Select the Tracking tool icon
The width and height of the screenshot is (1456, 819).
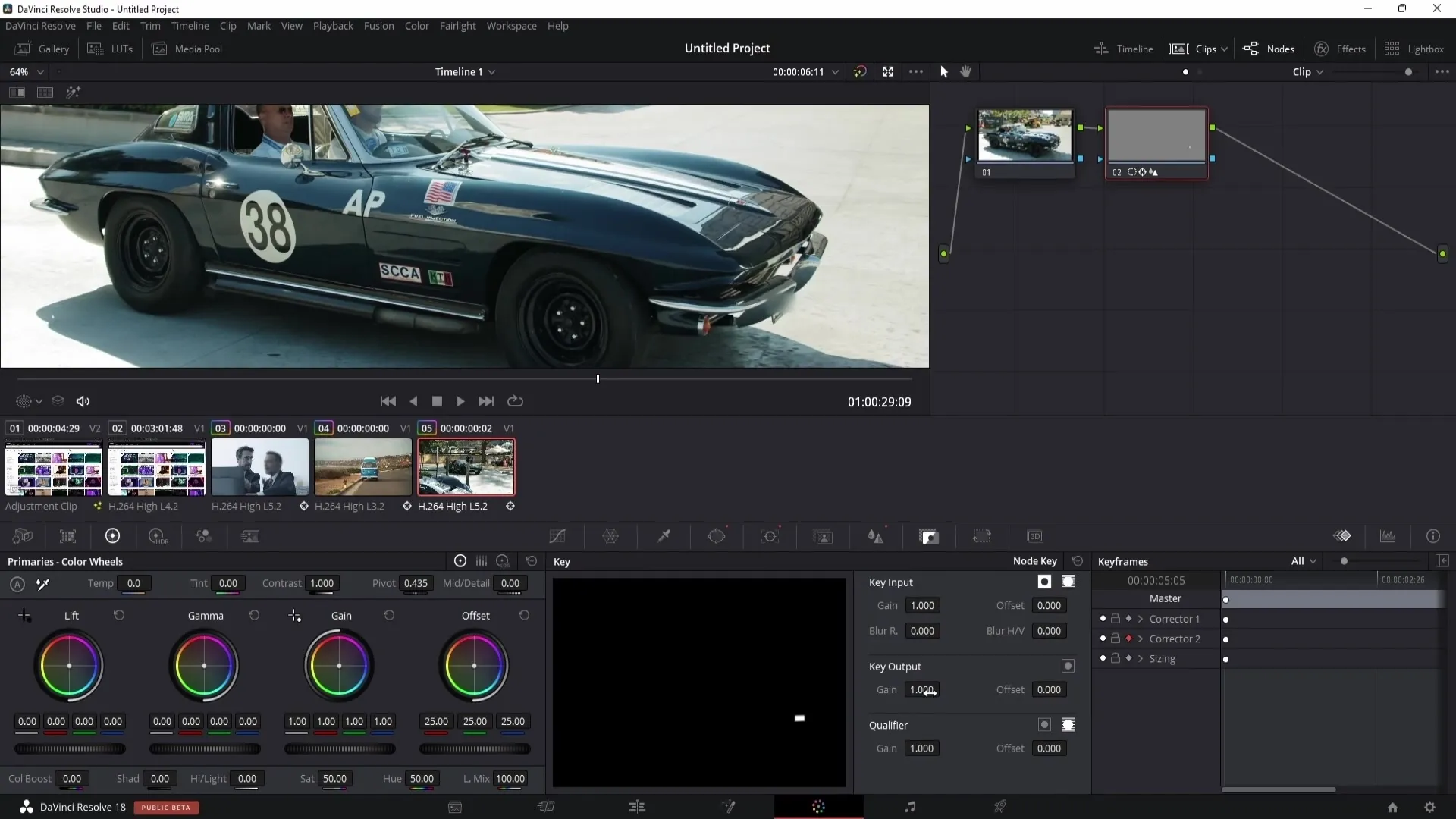pos(770,536)
